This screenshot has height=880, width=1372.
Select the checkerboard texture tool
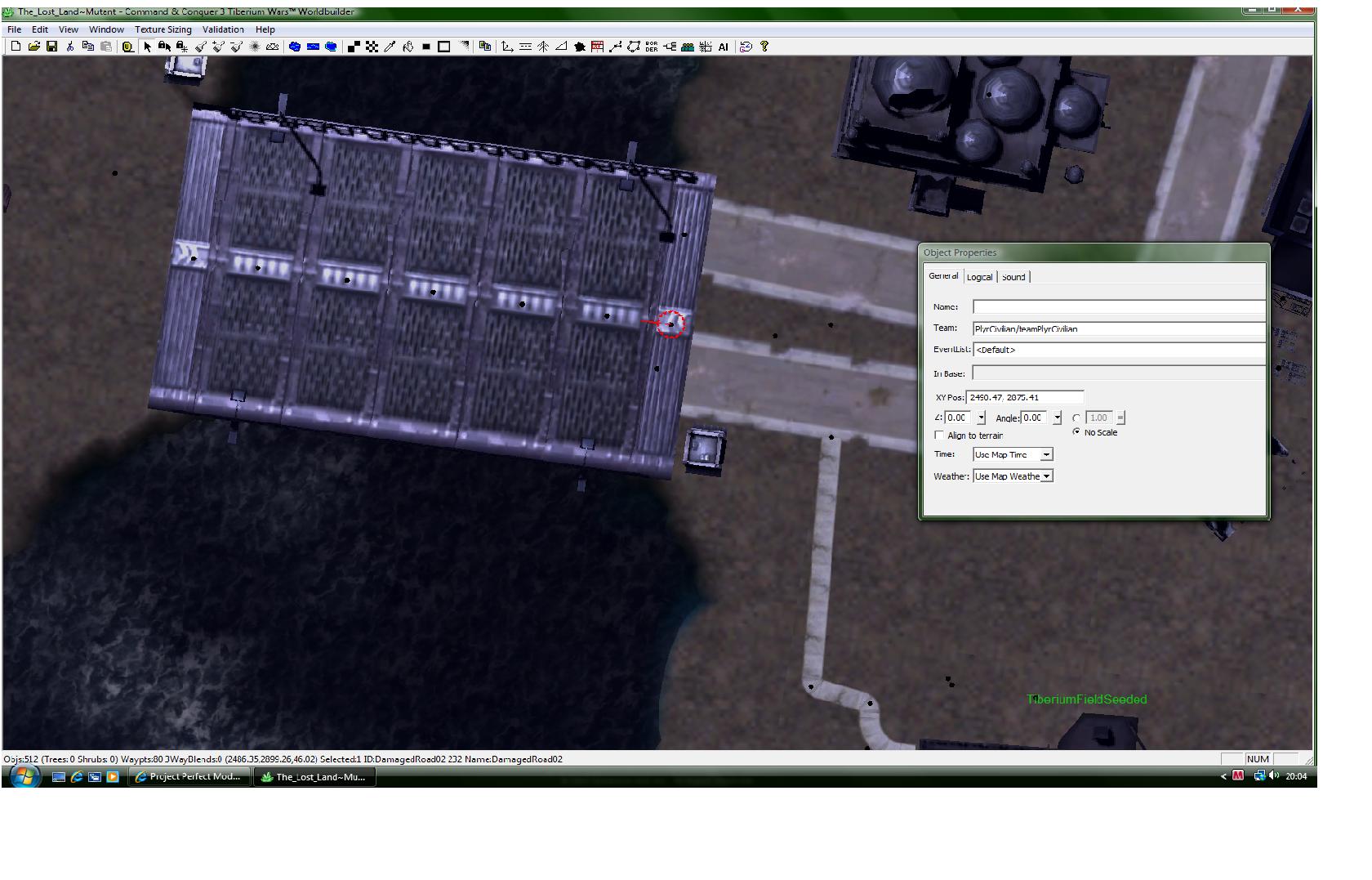click(x=372, y=47)
